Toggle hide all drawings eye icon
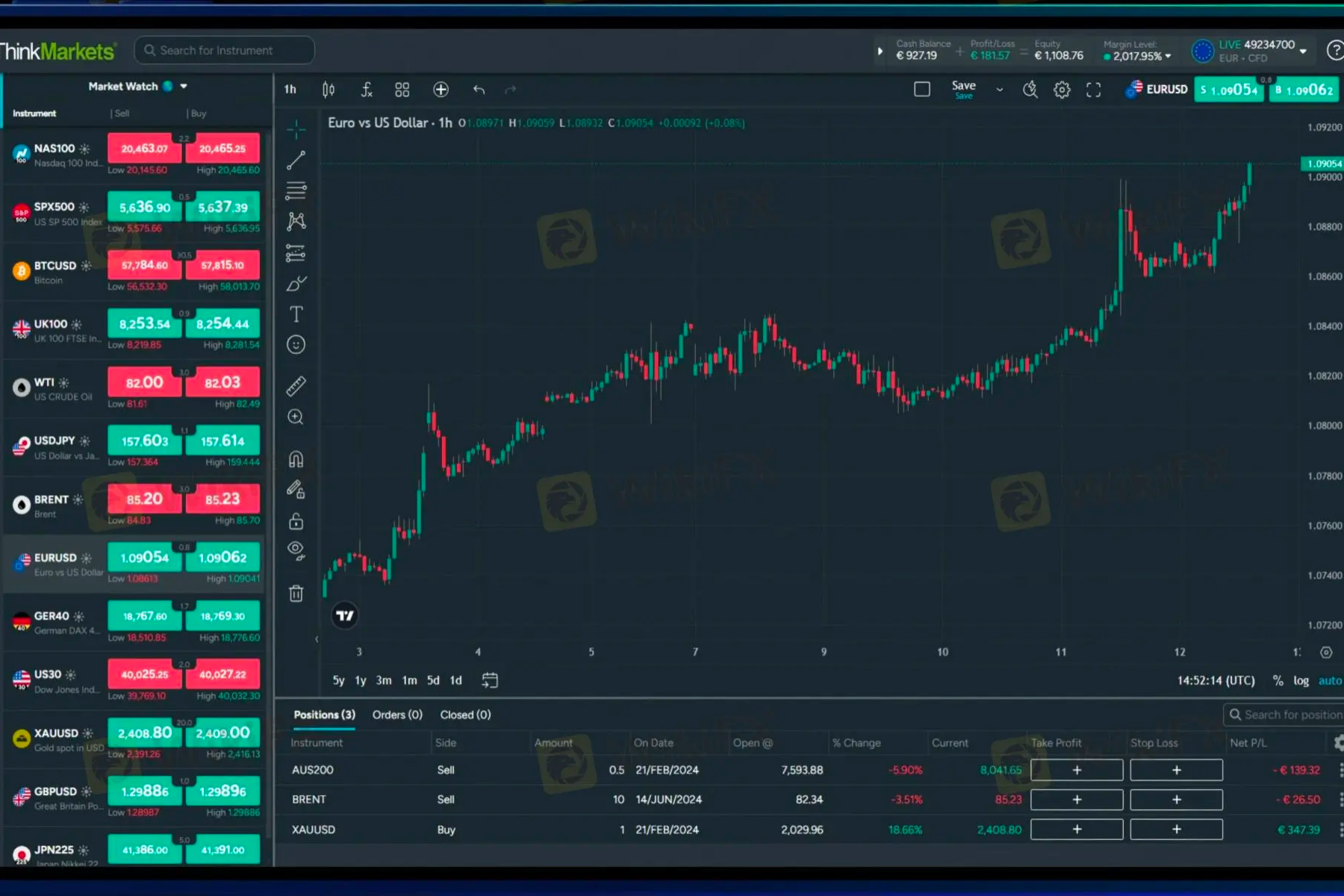Screen dimensions: 1344x896 click(296, 551)
